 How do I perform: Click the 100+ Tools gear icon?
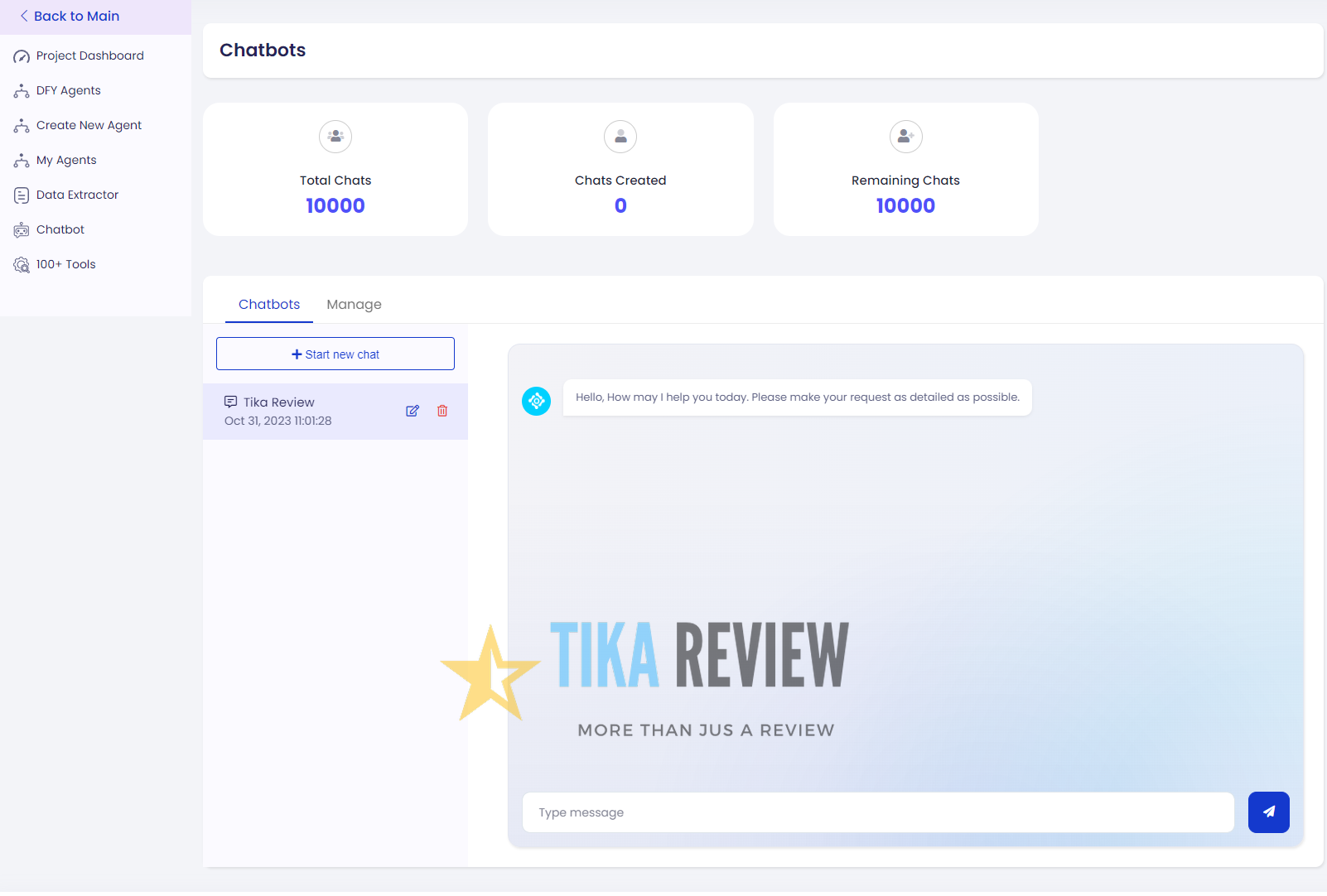point(22,265)
